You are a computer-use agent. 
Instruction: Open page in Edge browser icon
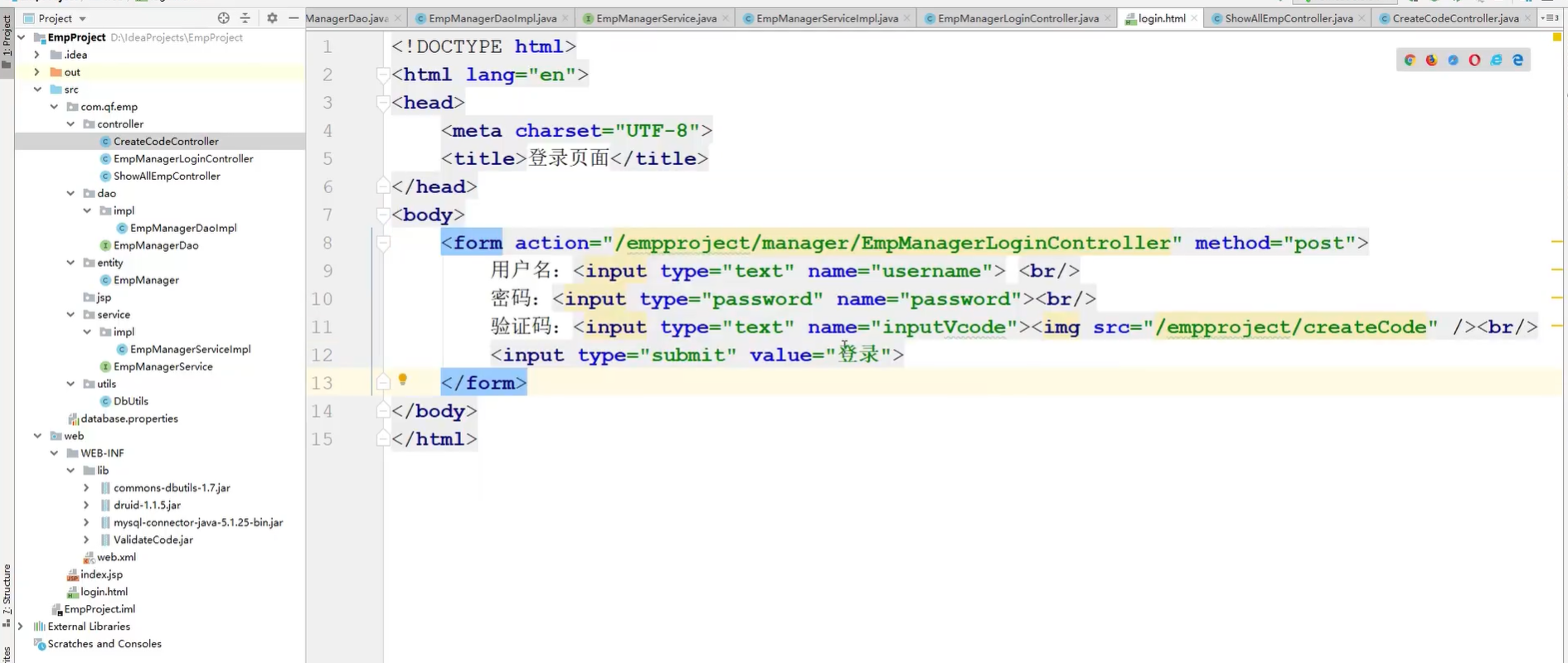click(x=1517, y=60)
